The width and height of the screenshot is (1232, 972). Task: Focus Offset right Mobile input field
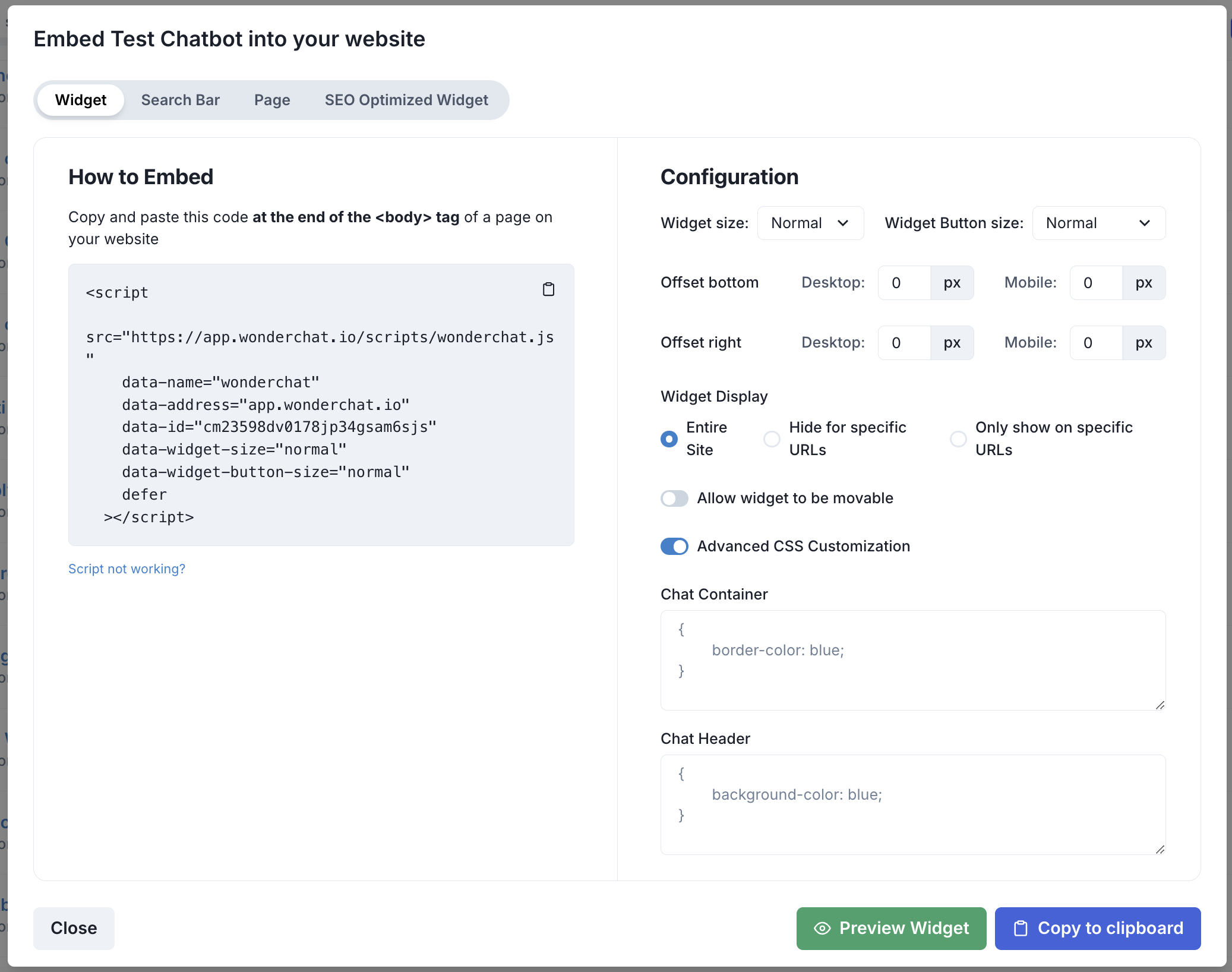coord(1095,343)
